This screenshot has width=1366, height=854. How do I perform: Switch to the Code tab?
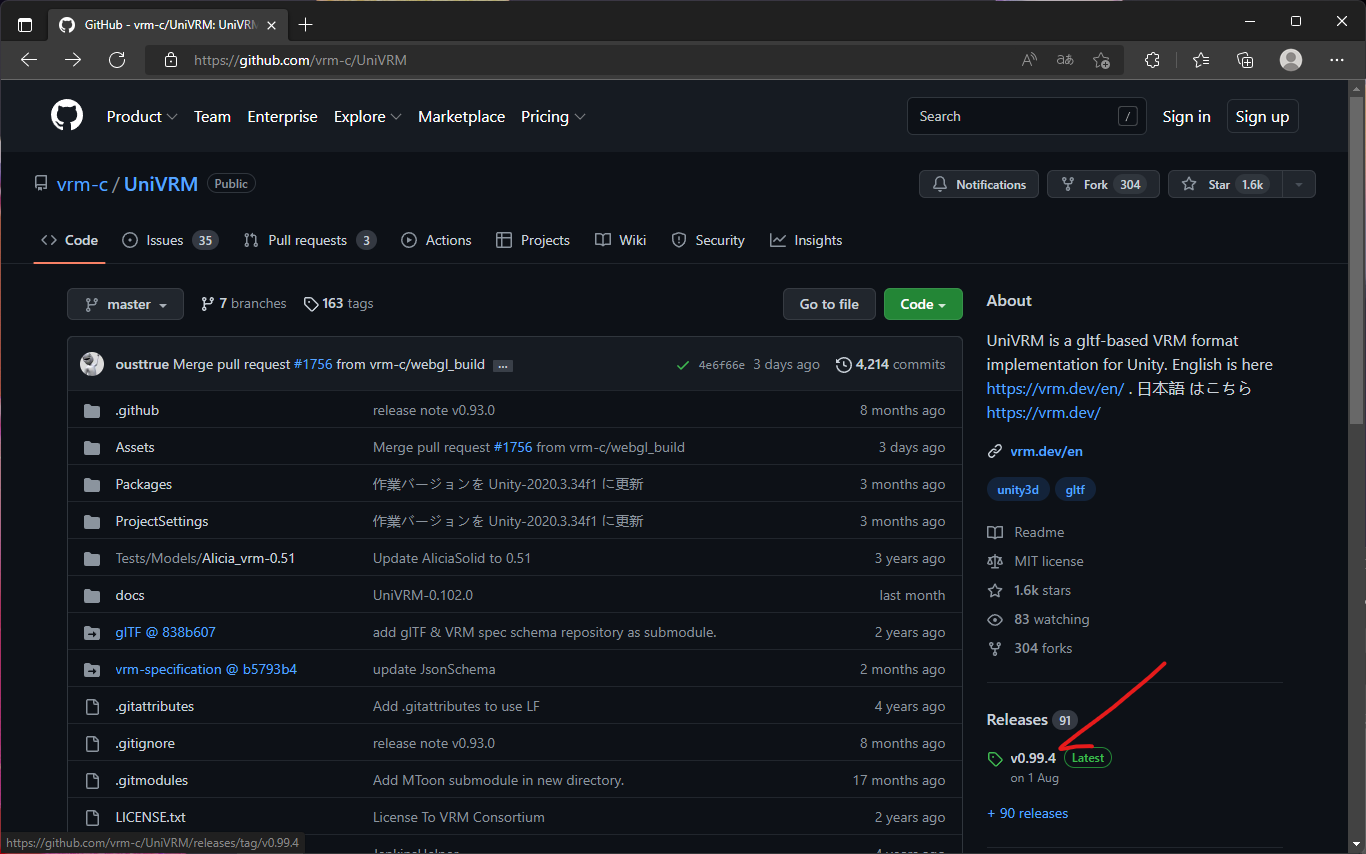(x=69, y=240)
